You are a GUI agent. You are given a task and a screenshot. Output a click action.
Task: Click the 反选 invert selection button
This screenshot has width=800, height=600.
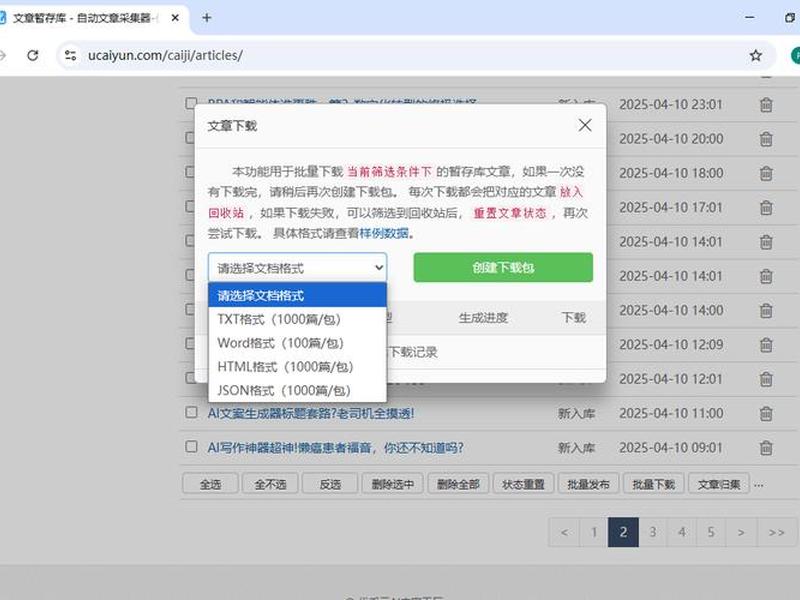pos(330,484)
